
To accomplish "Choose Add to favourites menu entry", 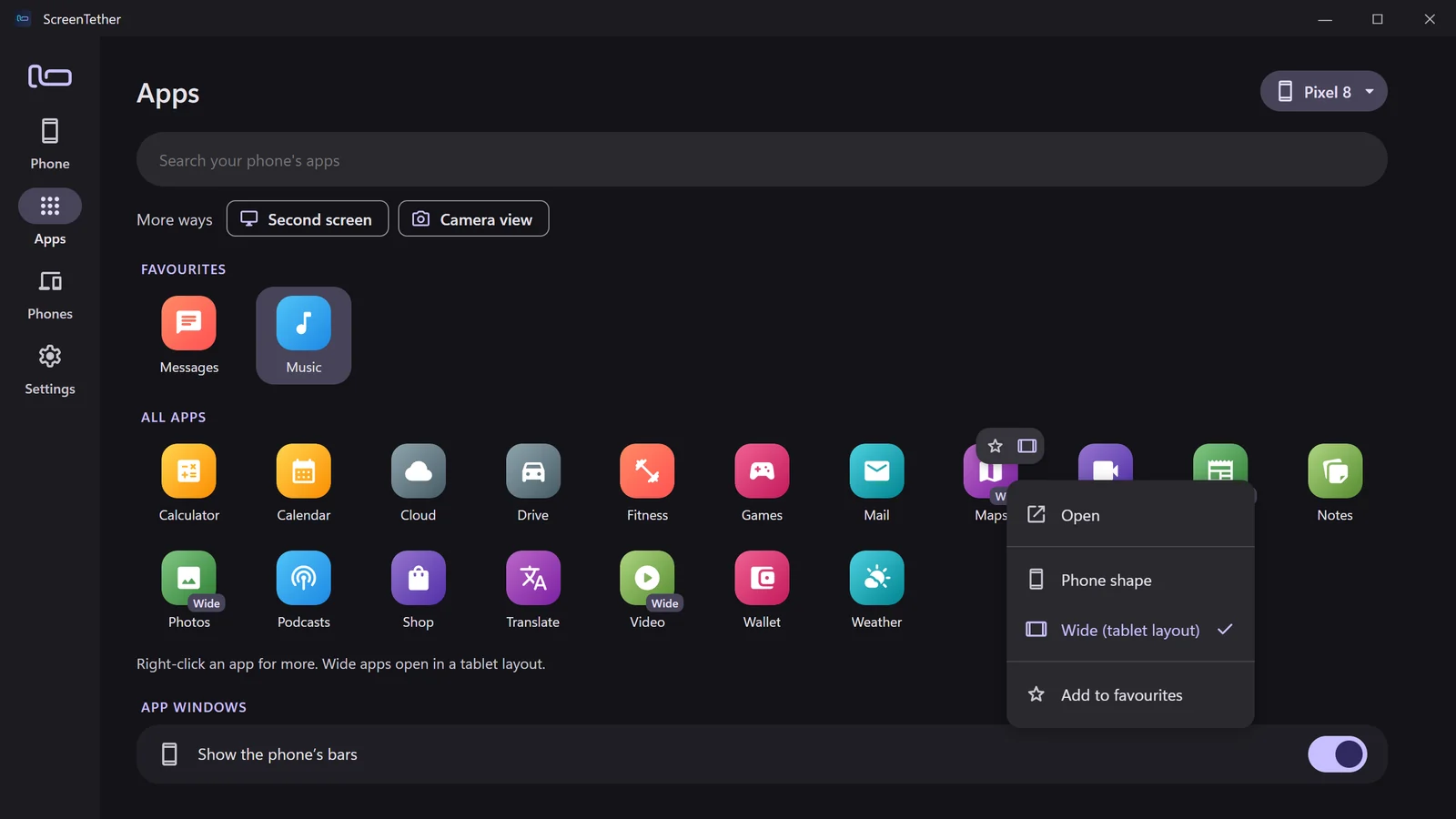I will (1130, 694).
